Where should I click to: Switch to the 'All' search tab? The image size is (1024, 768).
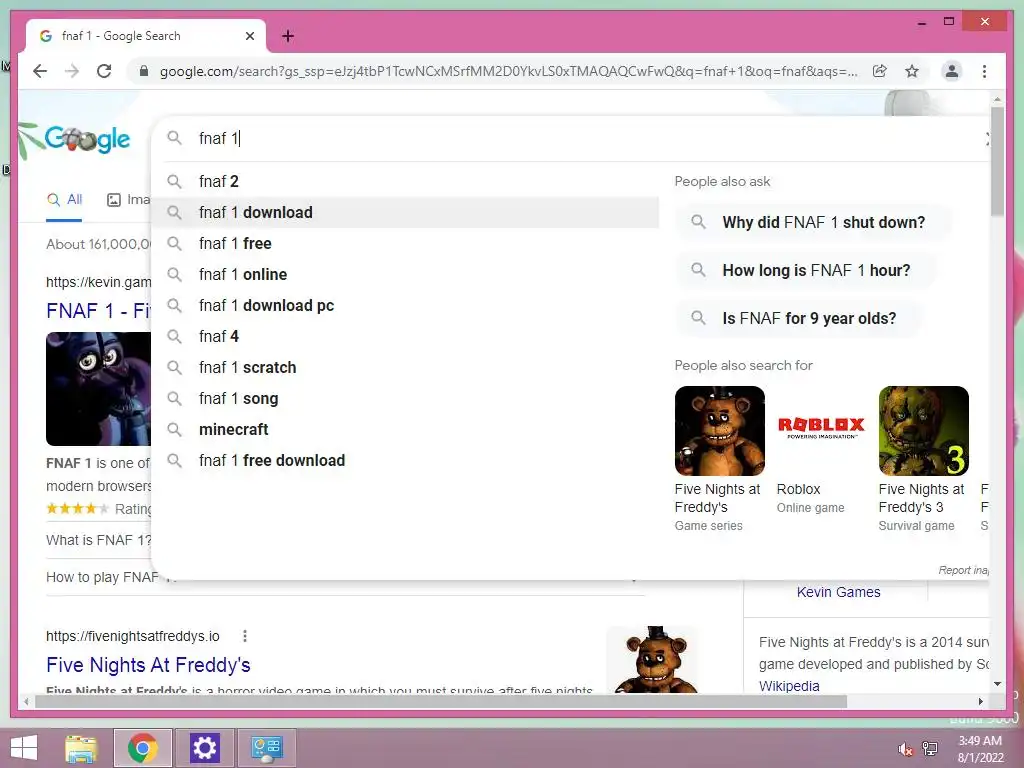coord(65,199)
